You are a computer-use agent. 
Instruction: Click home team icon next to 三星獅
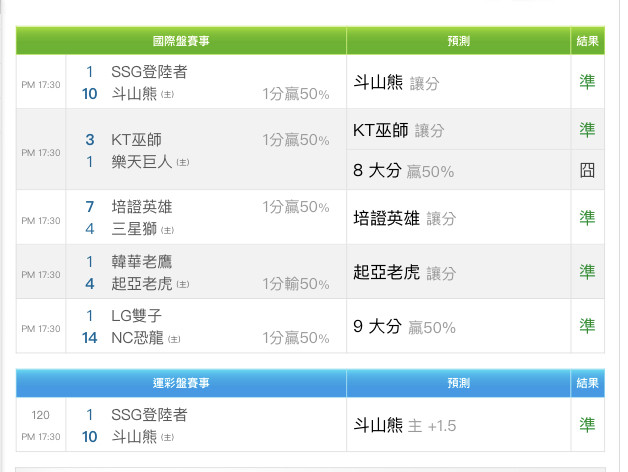pos(167,230)
